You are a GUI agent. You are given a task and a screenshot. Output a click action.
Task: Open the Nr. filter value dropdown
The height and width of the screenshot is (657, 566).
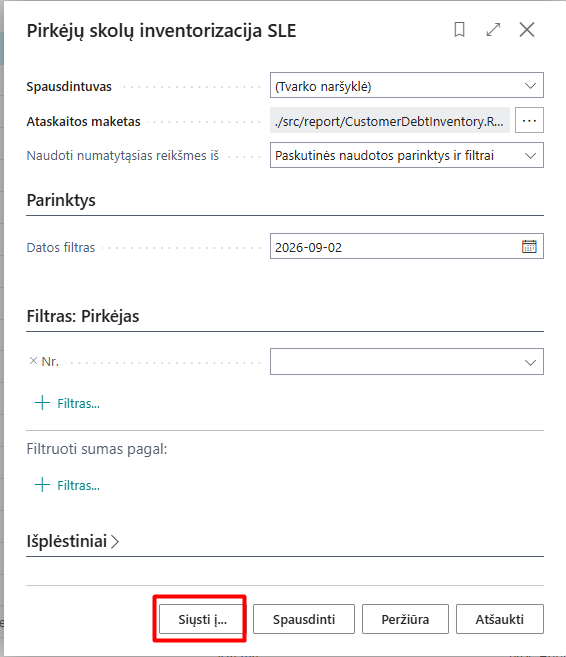(407, 362)
